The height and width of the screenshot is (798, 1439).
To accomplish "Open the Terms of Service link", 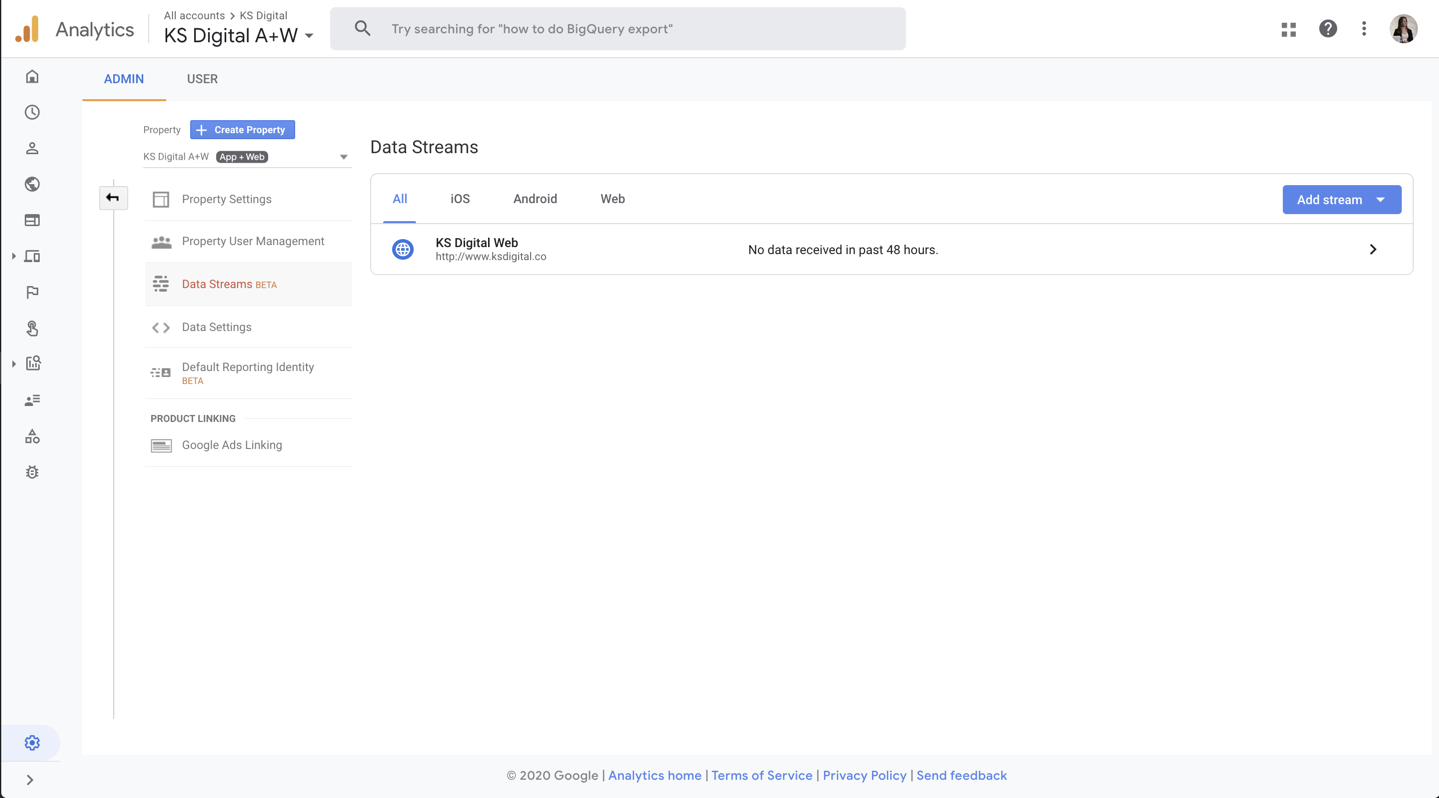I will (x=762, y=776).
